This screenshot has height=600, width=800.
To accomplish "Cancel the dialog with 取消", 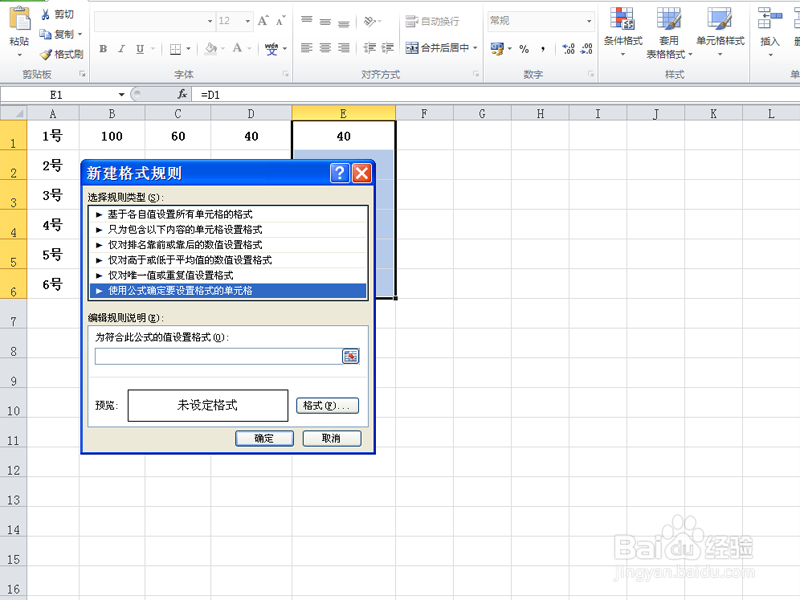I will click(x=332, y=438).
